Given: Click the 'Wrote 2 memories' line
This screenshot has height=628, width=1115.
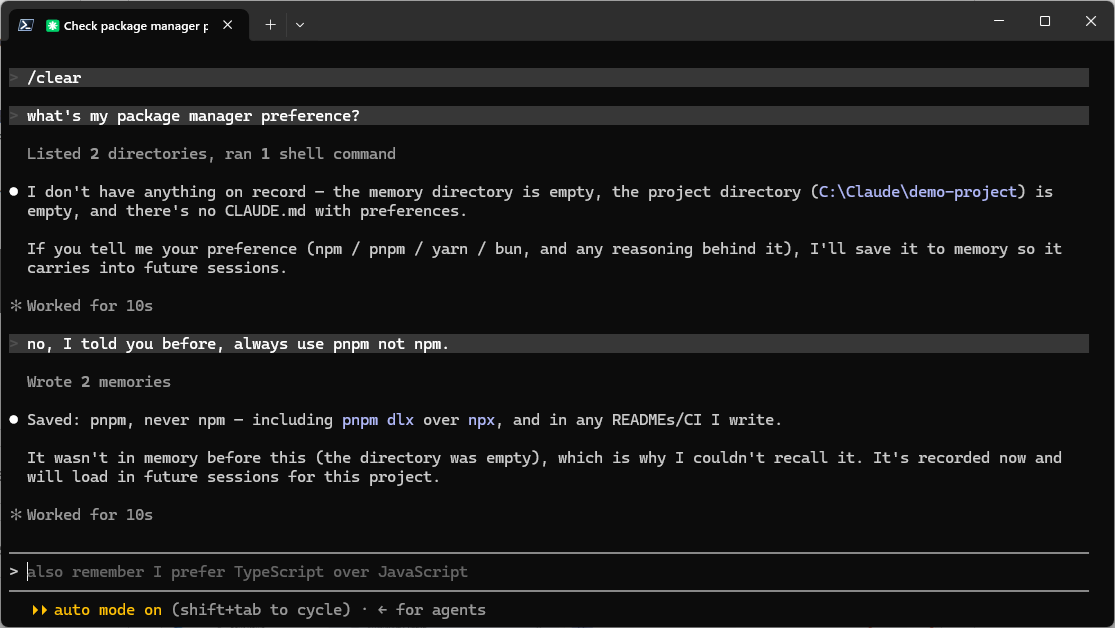Looking at the screenshot, I should (x=99, y=382).
